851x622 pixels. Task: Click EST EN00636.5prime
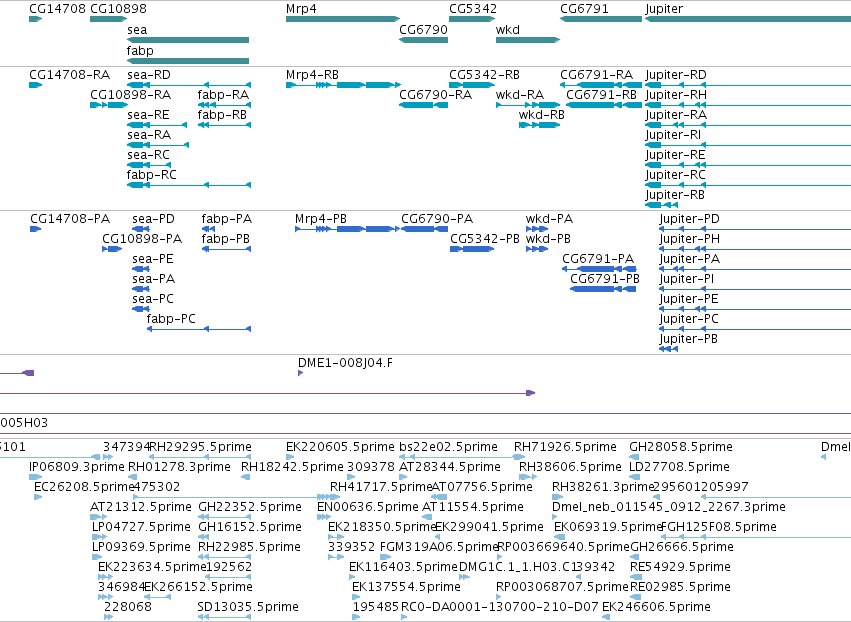(368, 507)
